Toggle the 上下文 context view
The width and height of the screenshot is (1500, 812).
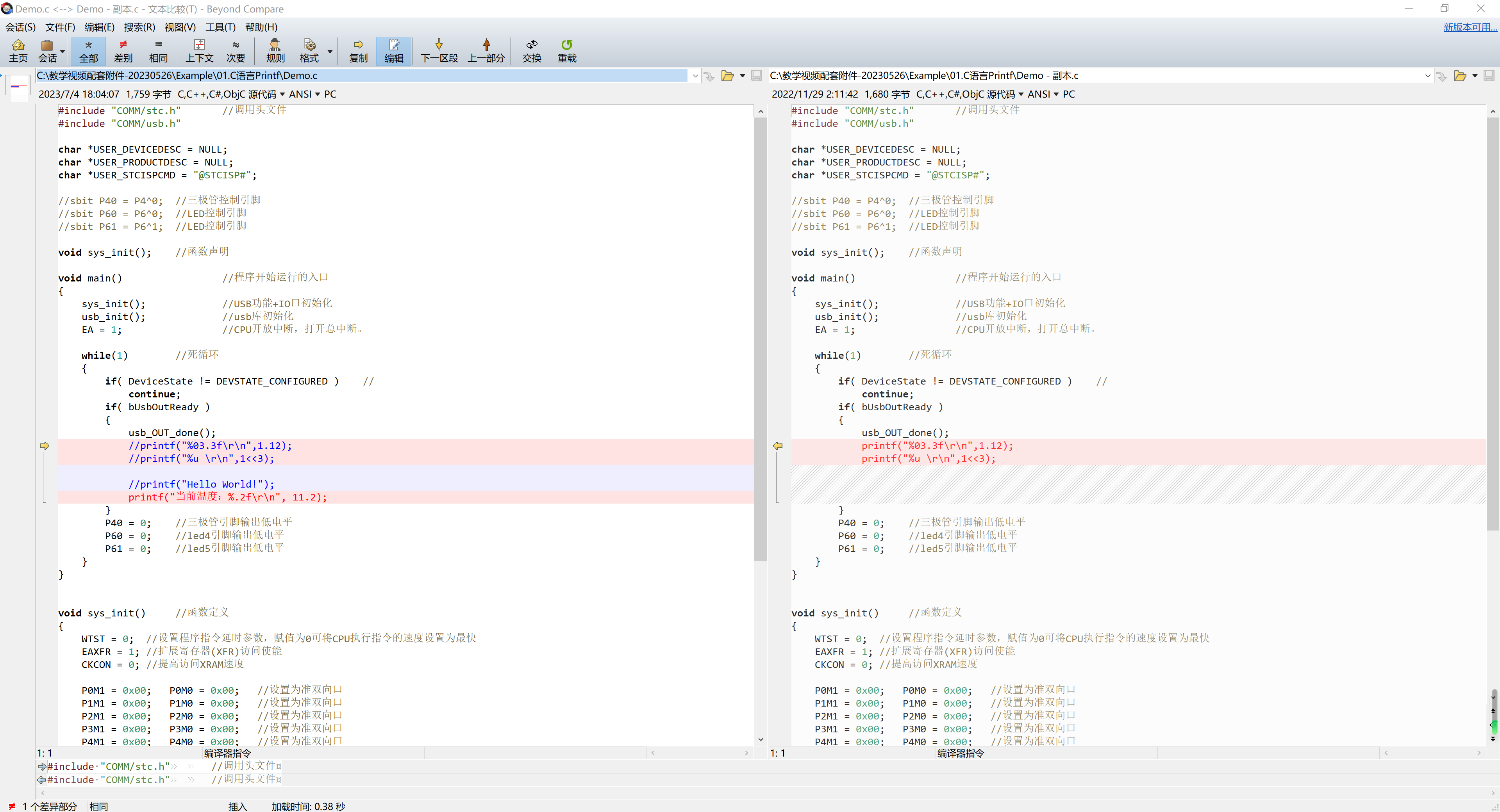point(199,51)
